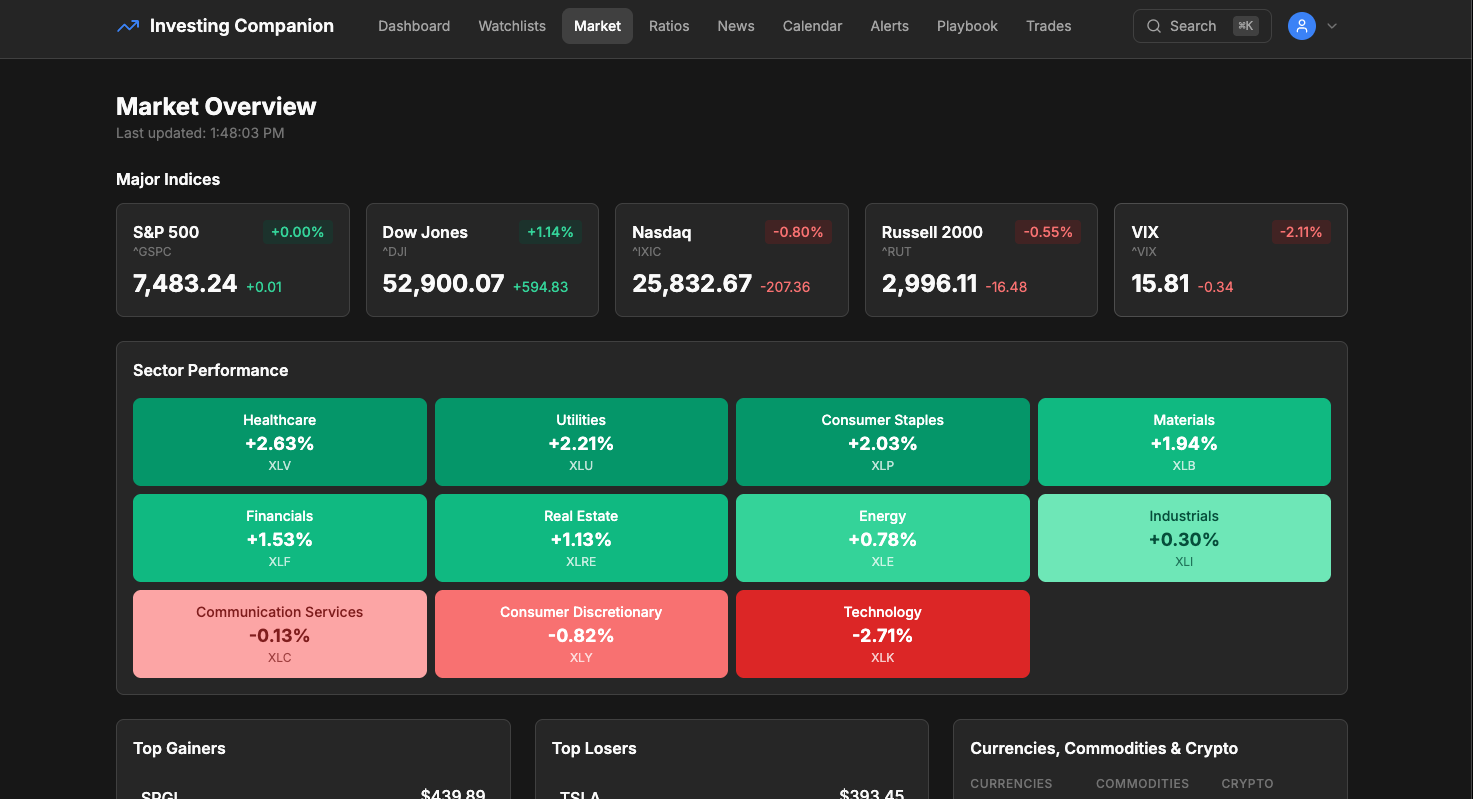Click the magnifier icon in Search
Screen dimensions: 1473x799
tap(1154, 26)
